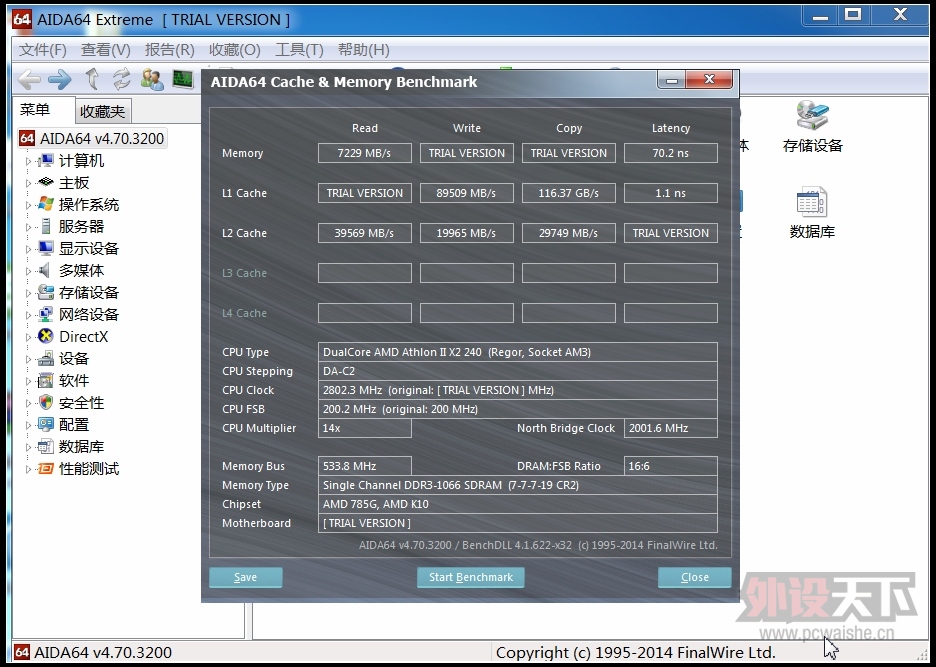Open the 帮助(H) menu
The height and width of the screenshot is (667, 936).
click(x=364, y=50)
